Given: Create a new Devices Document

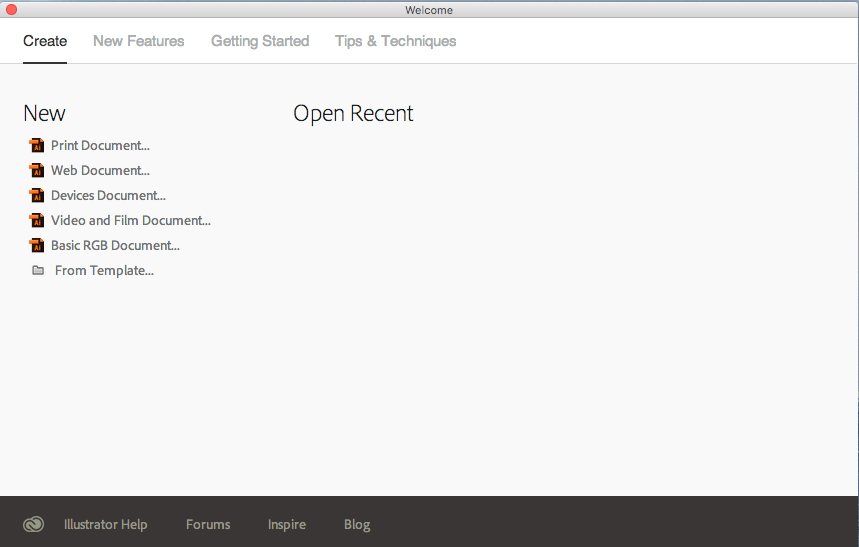Looking at the screenshot, I should (108, 196).
